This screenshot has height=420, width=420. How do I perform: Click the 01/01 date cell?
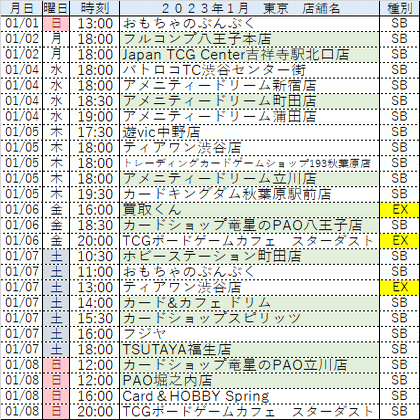(21, 23)
